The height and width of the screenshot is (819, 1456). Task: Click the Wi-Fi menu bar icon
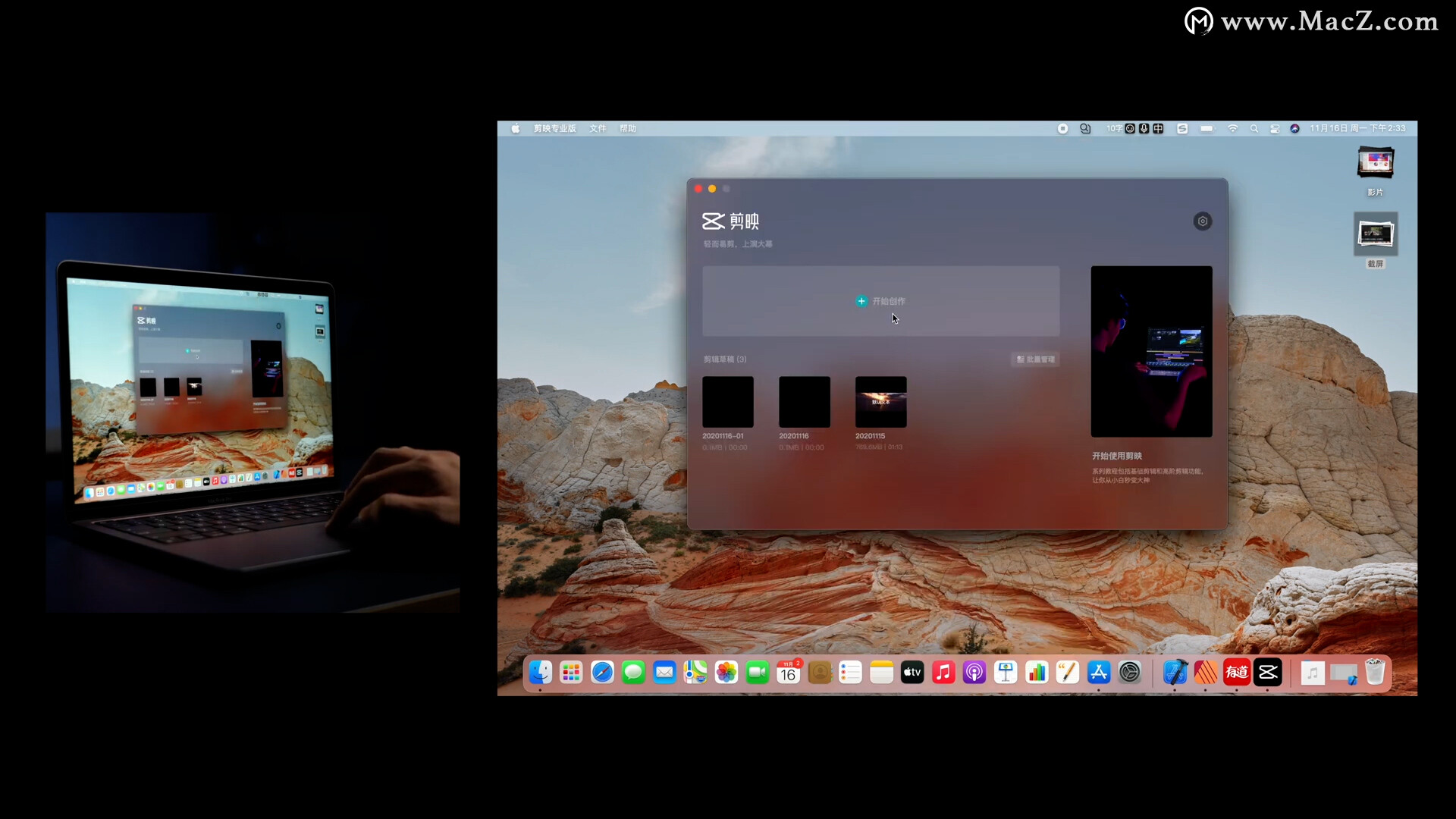click(1232, 129)
